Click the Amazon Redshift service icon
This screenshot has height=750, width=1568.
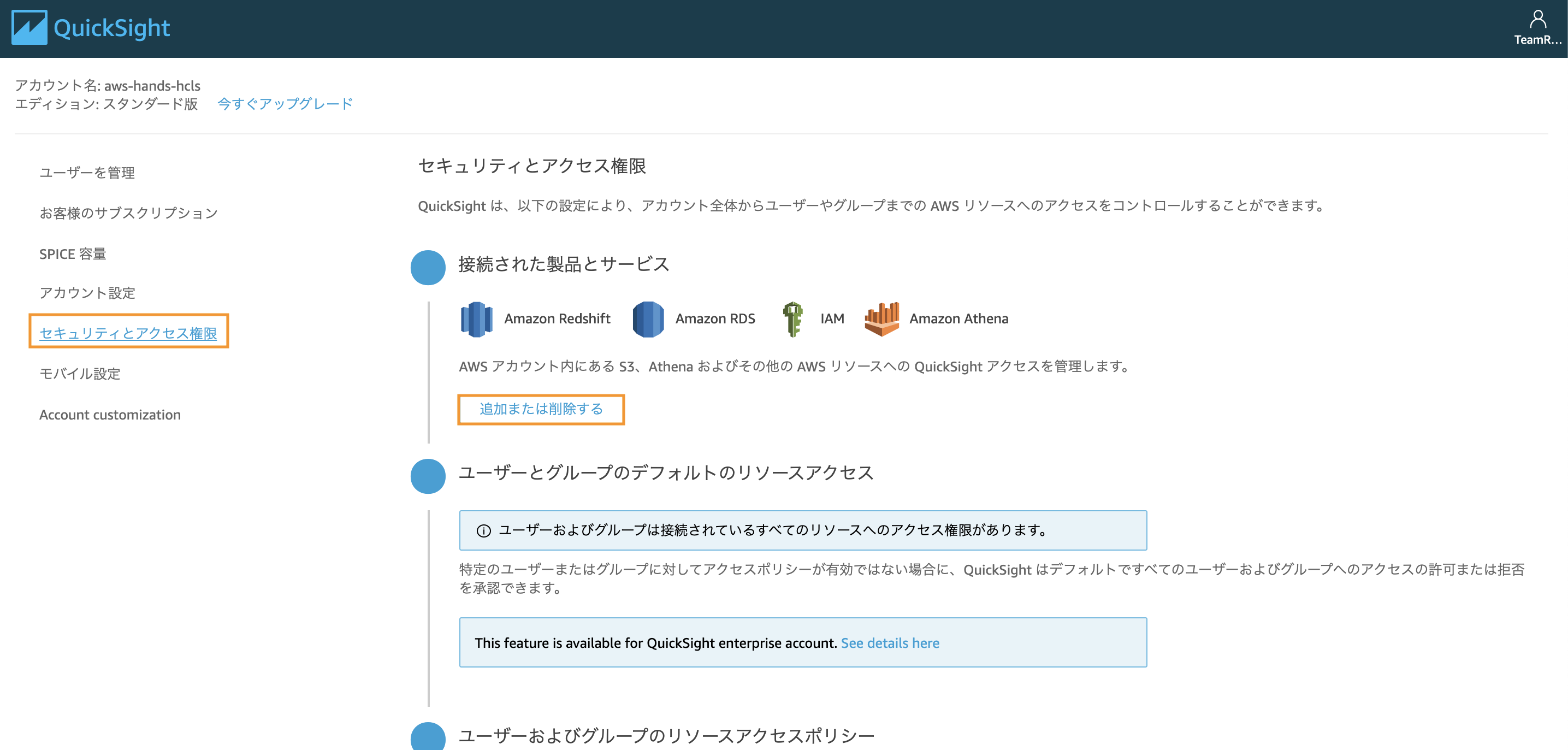[x=477, y=319]
